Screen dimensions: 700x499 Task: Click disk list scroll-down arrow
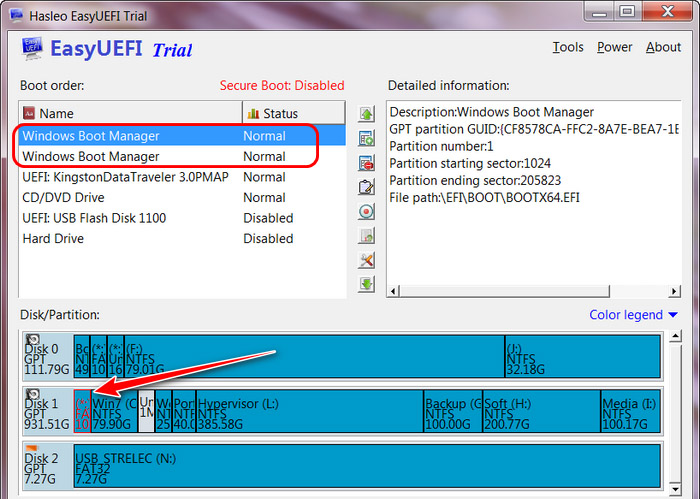675,489
